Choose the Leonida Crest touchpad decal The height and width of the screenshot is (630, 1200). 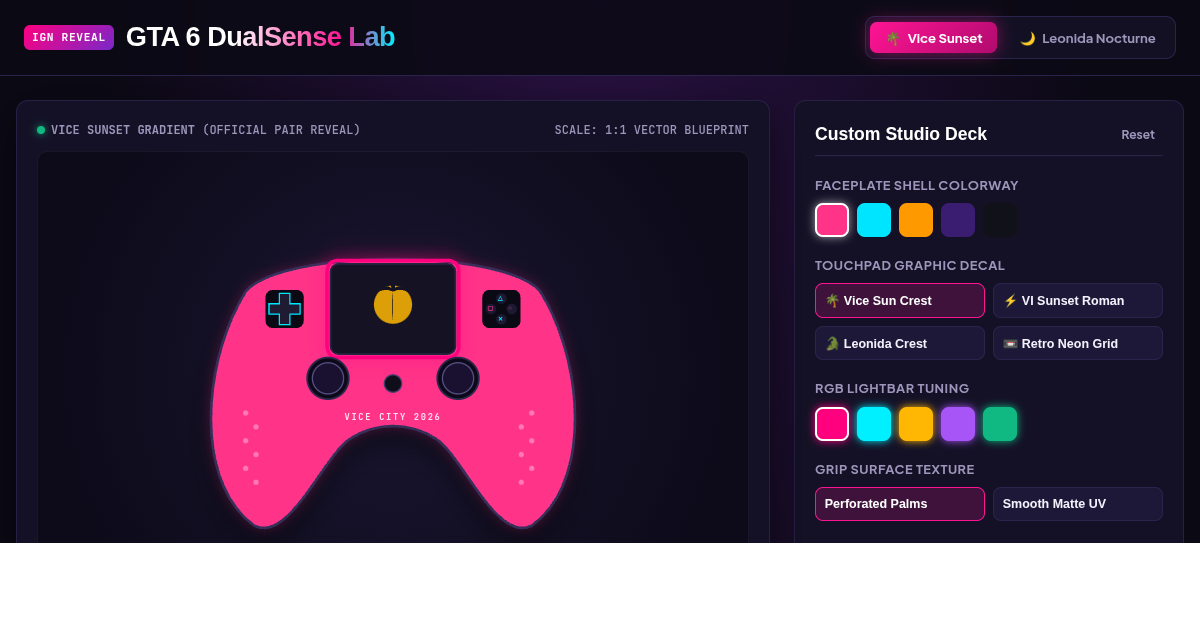pos(900,343)
